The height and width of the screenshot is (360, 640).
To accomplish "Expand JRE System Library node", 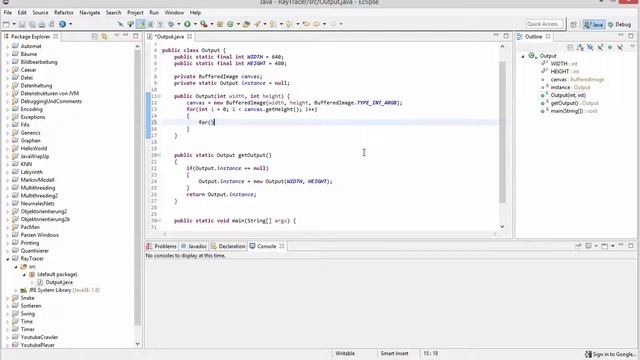I will point(16,290).
